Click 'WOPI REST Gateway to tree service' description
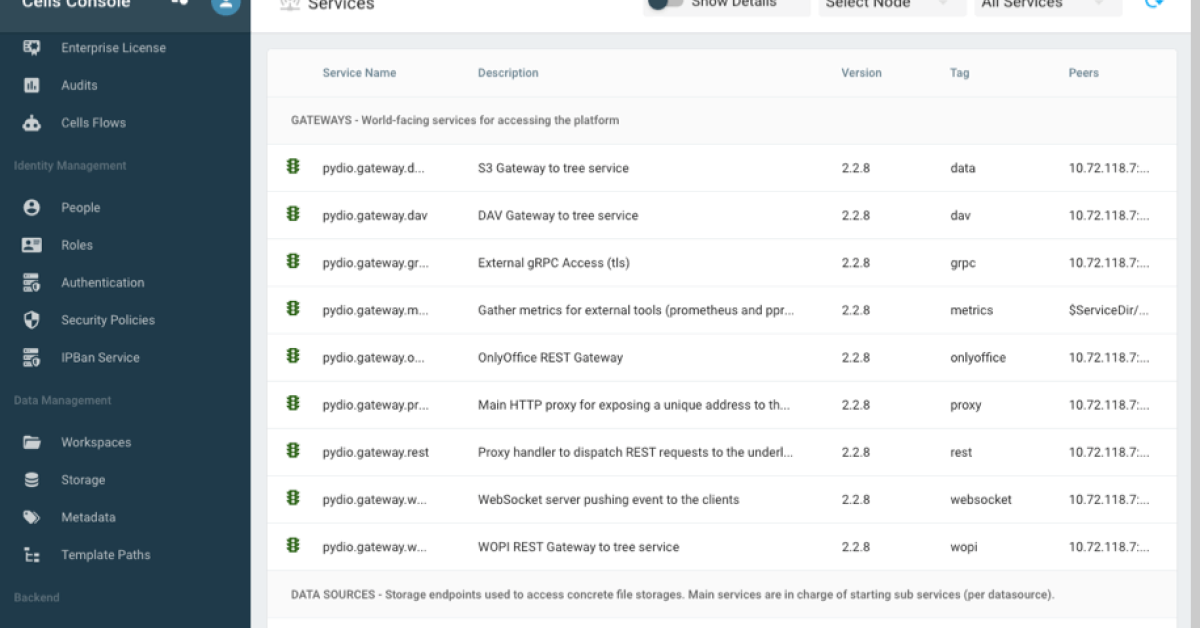 click(x=578, y=547)
